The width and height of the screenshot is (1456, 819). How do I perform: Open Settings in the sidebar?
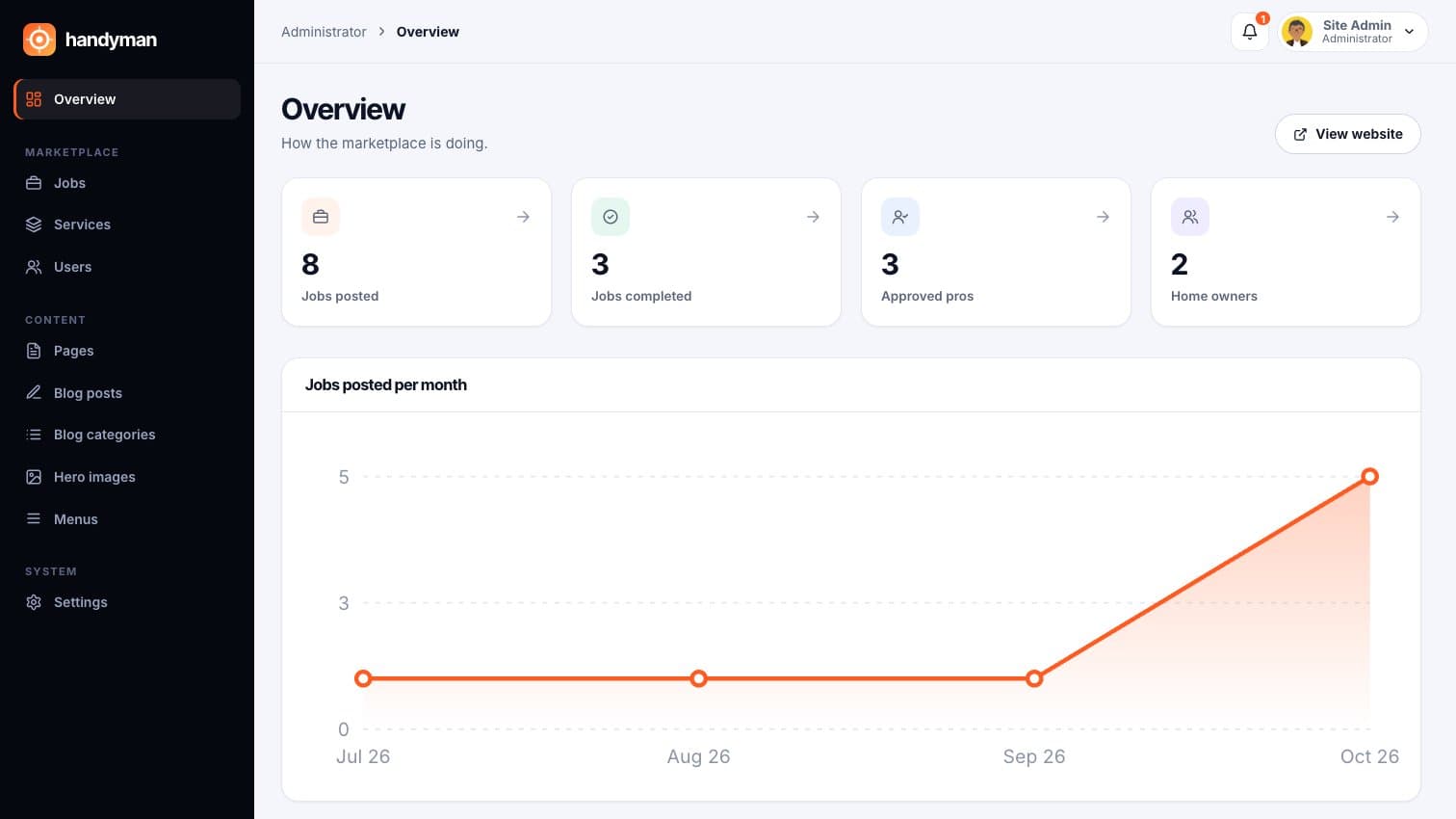coord(127,602)
